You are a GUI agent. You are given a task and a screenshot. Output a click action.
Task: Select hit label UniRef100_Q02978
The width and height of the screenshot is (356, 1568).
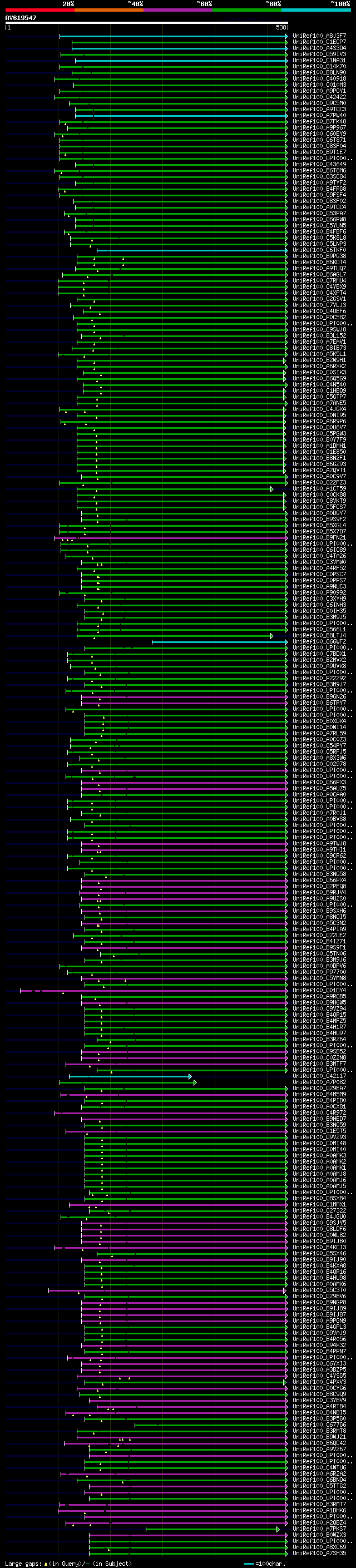pyautogui.click(x=319, y=764)
